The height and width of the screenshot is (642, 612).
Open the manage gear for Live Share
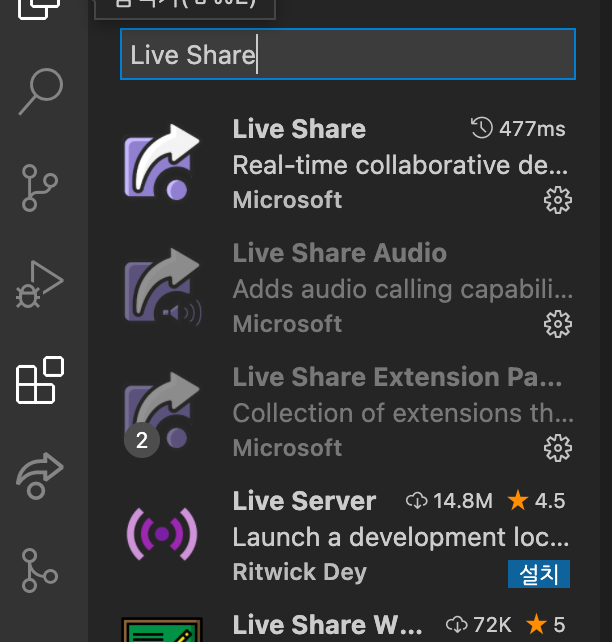click(x=558, y=200)
